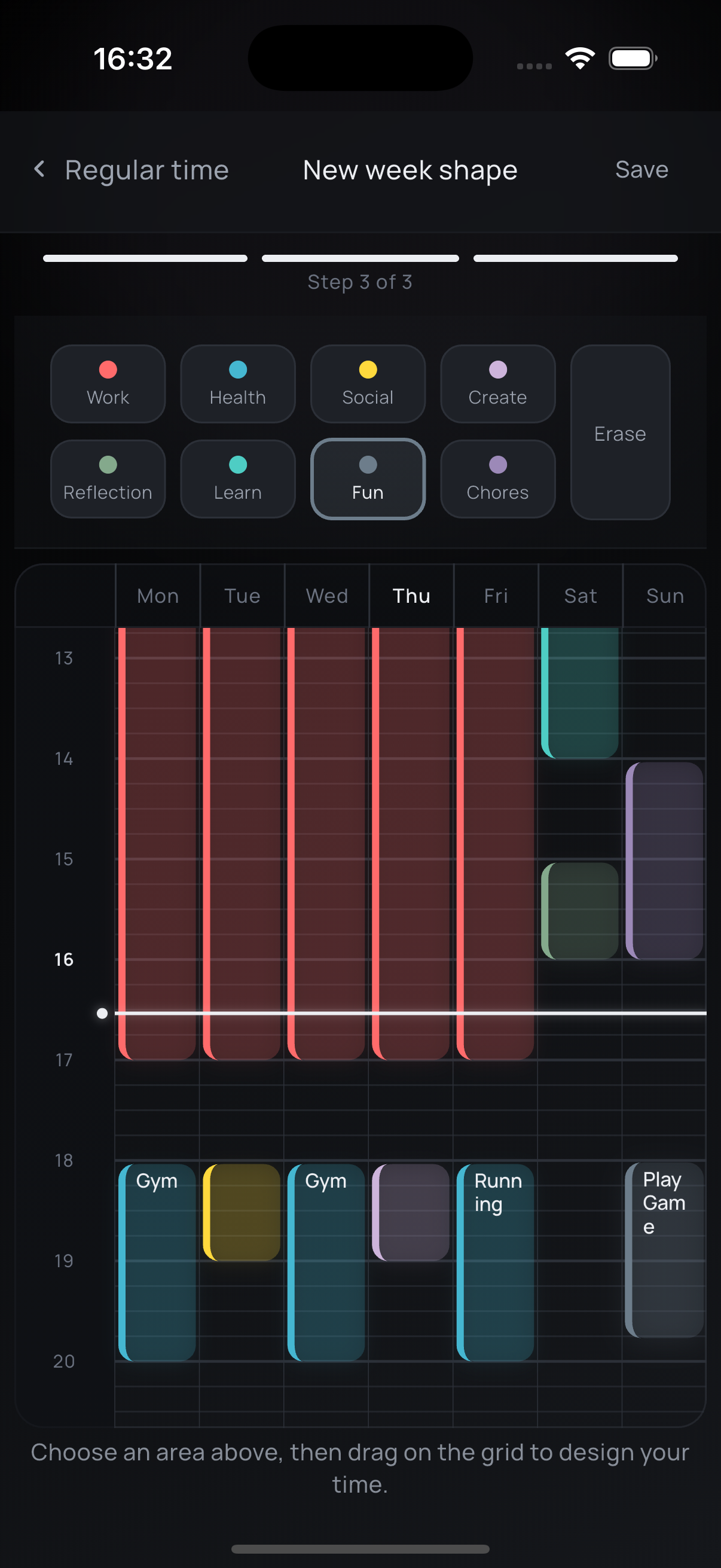Screen dimensions: 721x1568
Task: Tap the Tue column header
Action: (x=242, y=596)
